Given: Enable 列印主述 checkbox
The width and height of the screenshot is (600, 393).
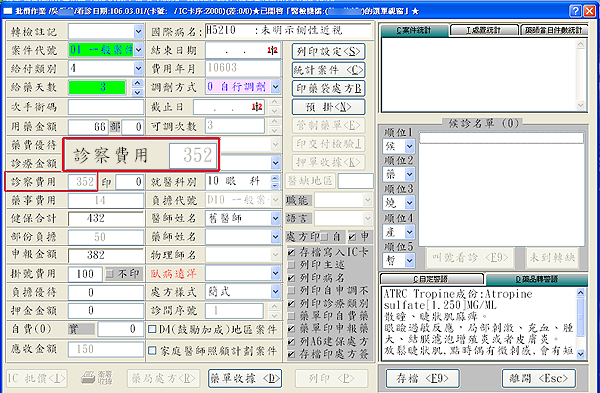Looking at the screenshot, I should click(x=292, y=265).
